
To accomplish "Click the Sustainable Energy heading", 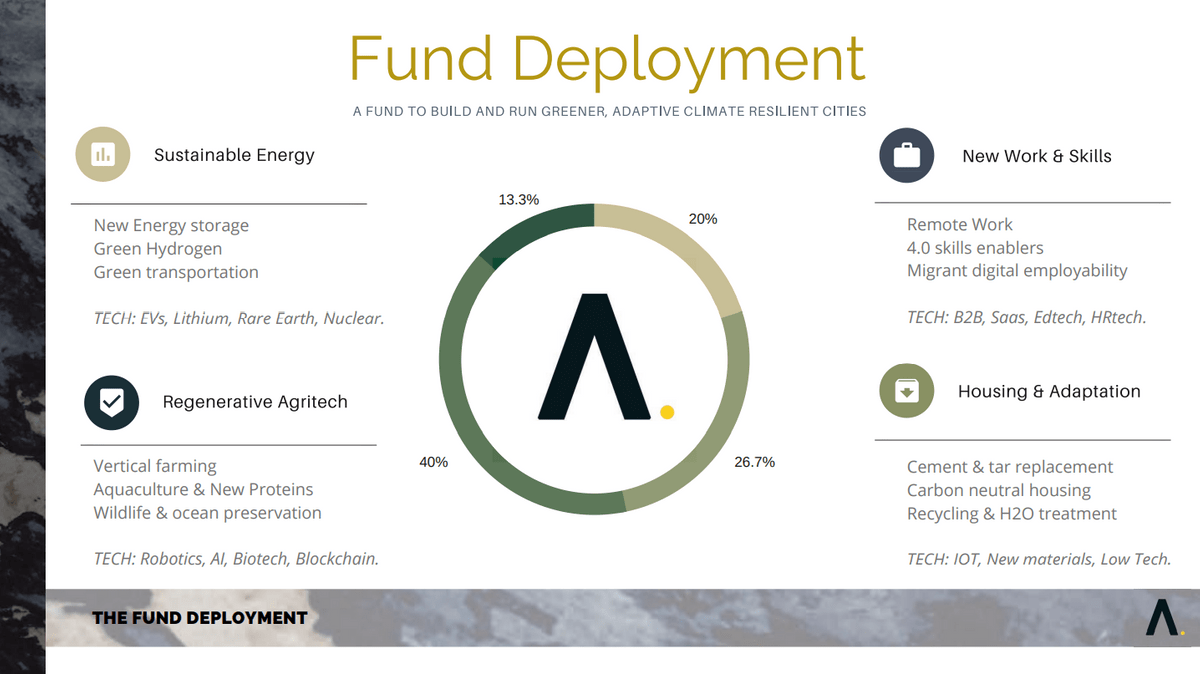I will point(234,155).
